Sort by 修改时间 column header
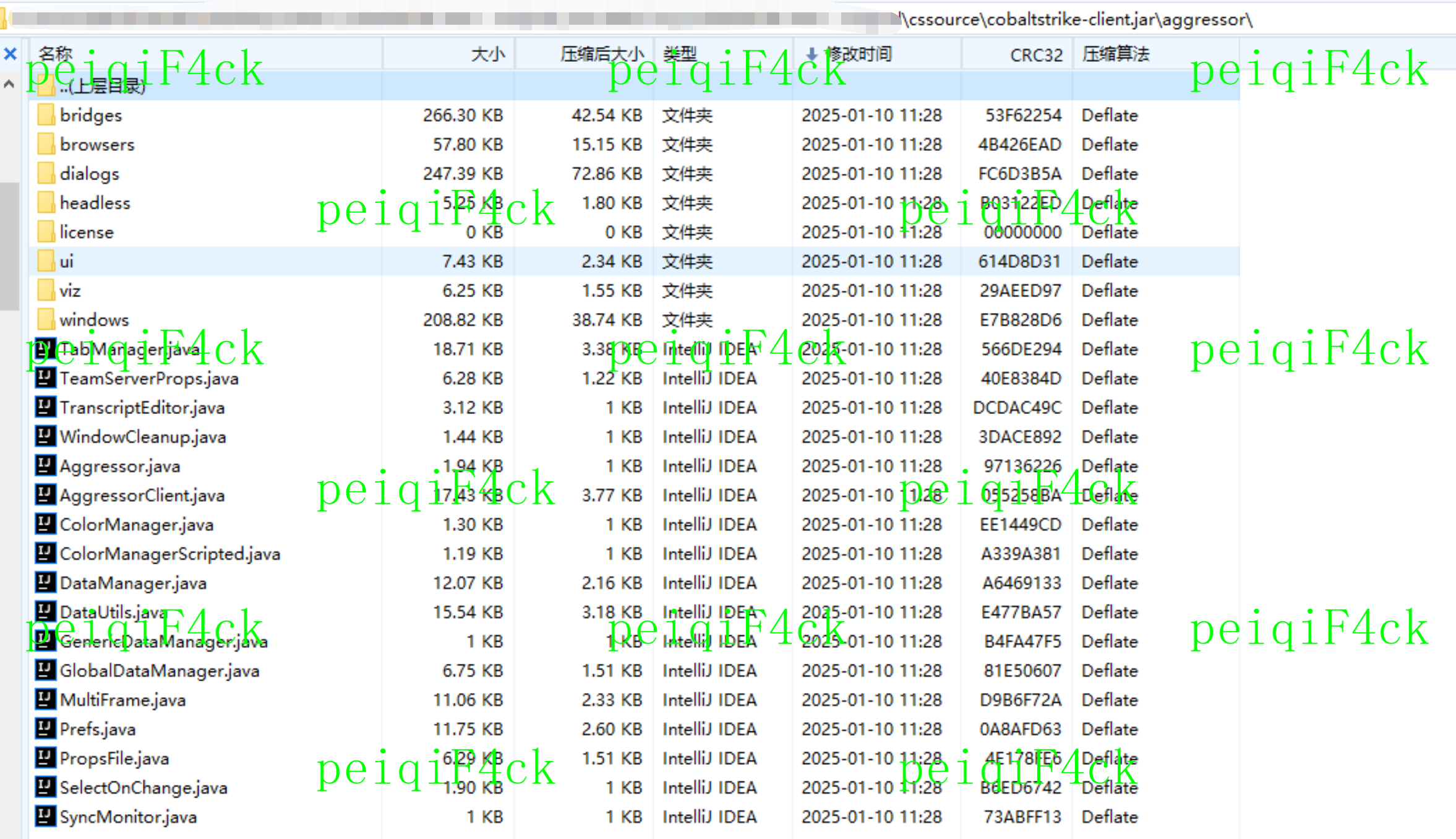 click(x=877, y=54)
